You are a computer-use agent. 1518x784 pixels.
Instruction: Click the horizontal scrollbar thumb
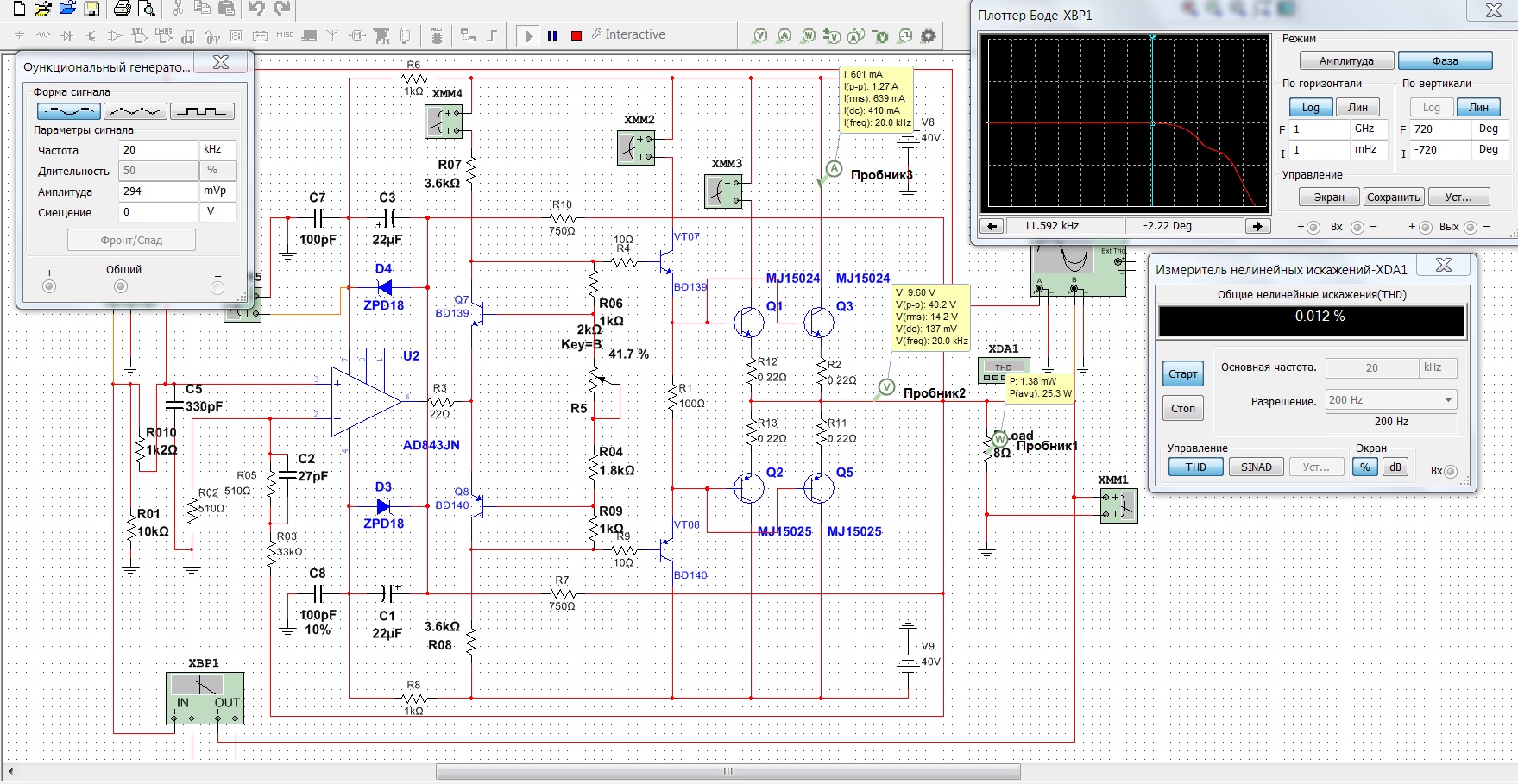(x=728, y=771)
